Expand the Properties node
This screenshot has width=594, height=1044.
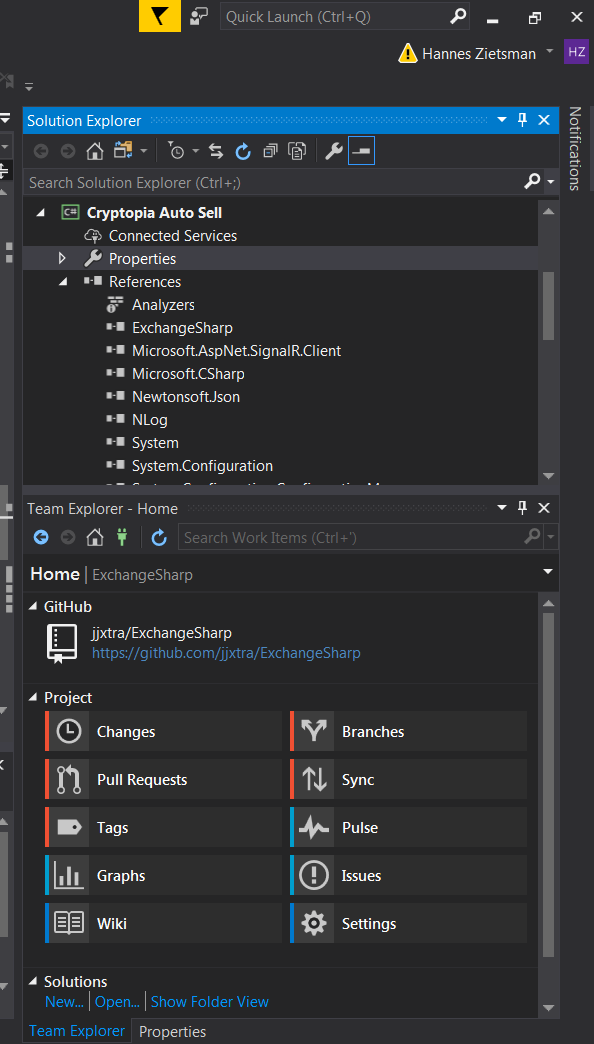click(62, 257)
